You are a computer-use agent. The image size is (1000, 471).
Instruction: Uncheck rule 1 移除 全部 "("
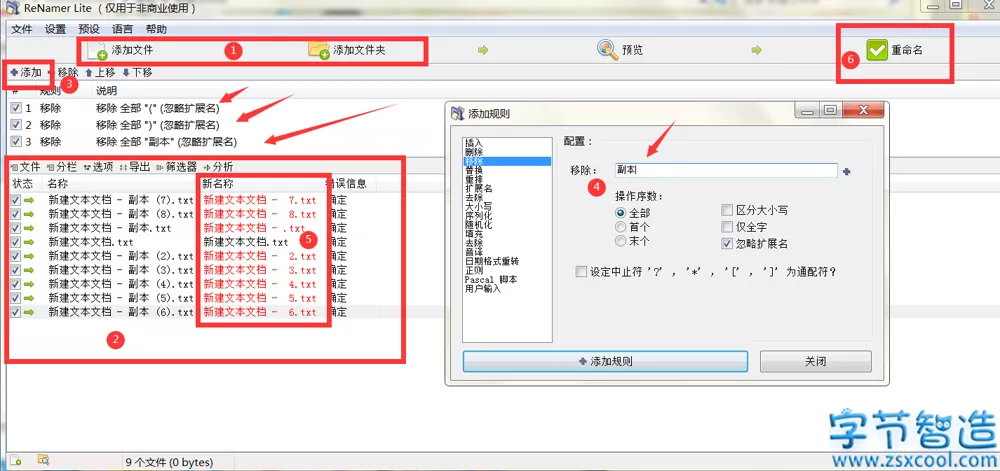(16, 108)
